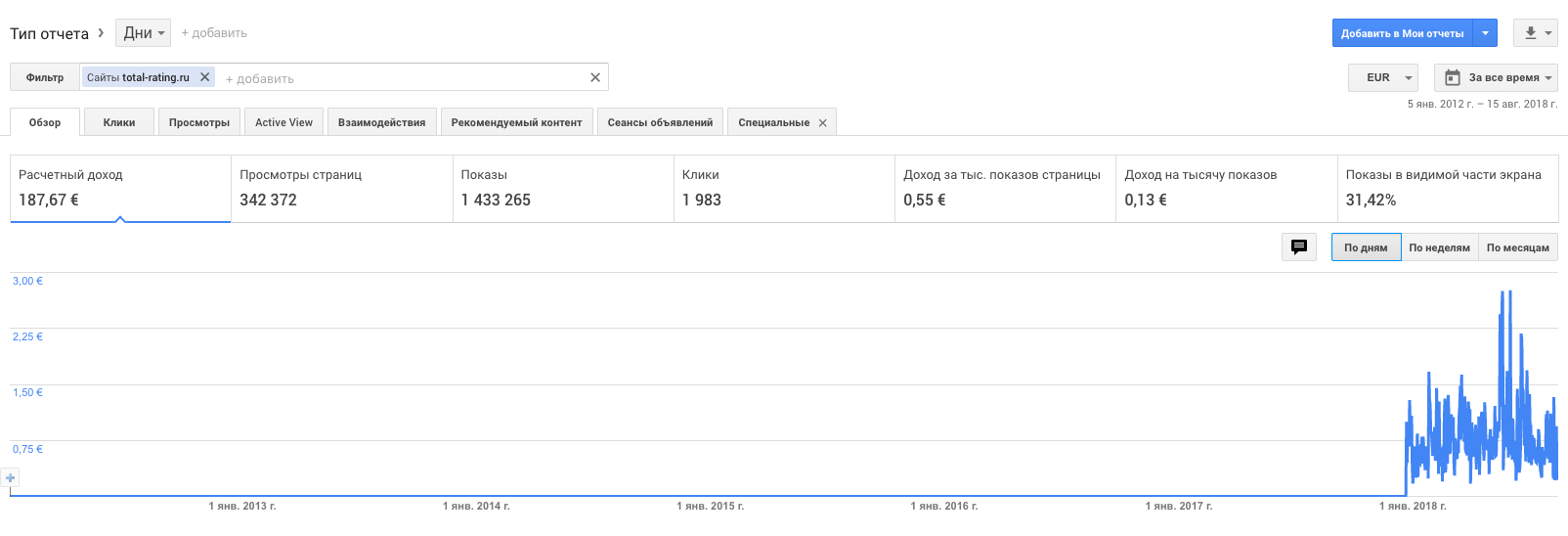Switch chart to По неделям view
The width and height of the screenshot is (1568, 536).
tap(1439, 247)
